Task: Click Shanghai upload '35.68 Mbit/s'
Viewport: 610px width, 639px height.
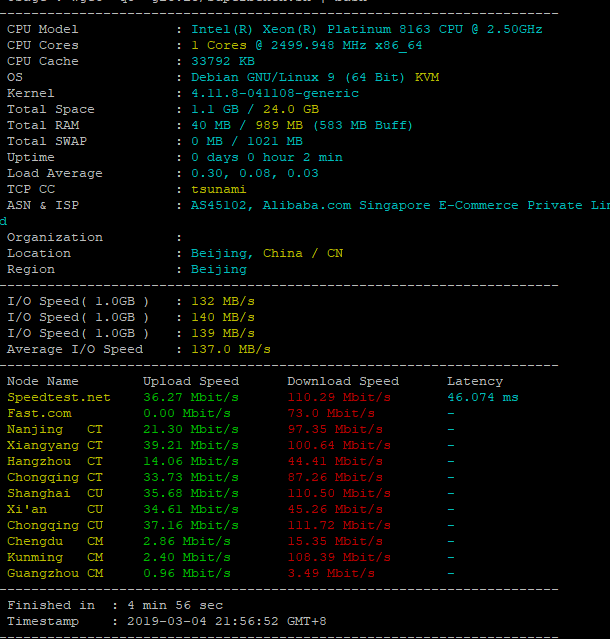Action: coord(191,494)
